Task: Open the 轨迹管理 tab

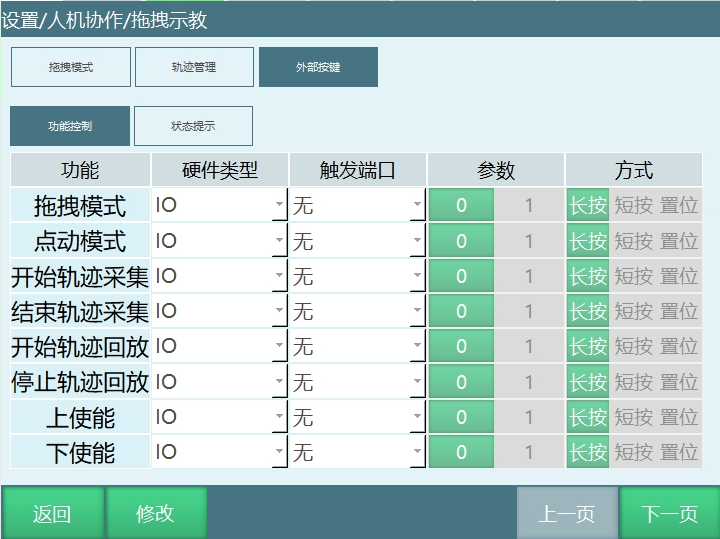Action: click(x=194, y=67)
